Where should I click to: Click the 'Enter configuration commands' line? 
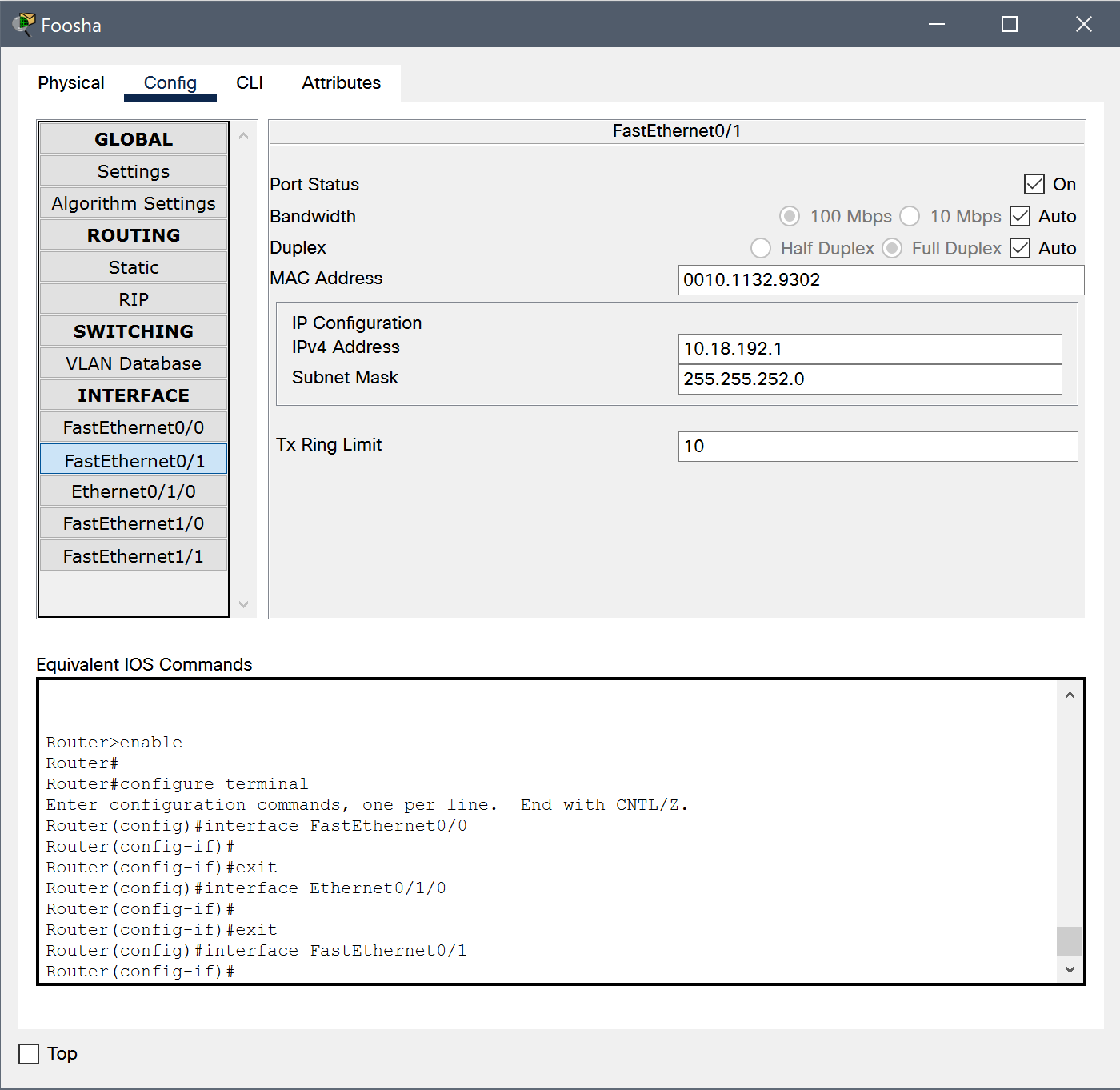(x=367, y=805)
